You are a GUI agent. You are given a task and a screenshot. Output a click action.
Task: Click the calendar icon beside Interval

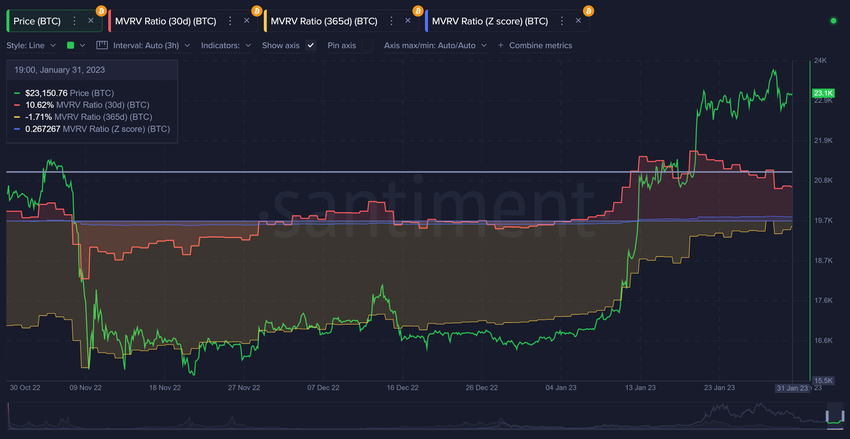coord(102,46)
